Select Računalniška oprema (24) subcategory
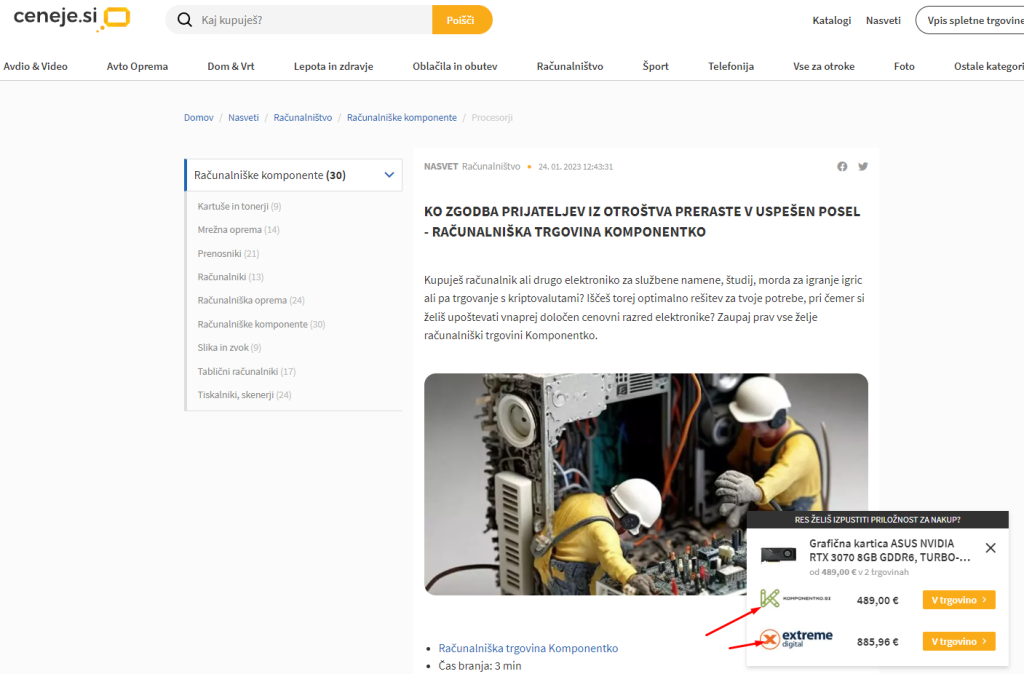 click(x=251, y=300)
